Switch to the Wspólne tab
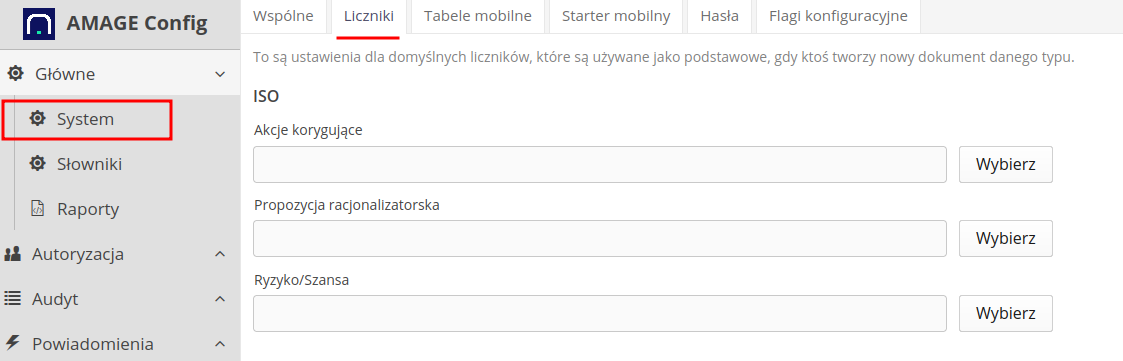1123x361 pixels. [284, 16]
